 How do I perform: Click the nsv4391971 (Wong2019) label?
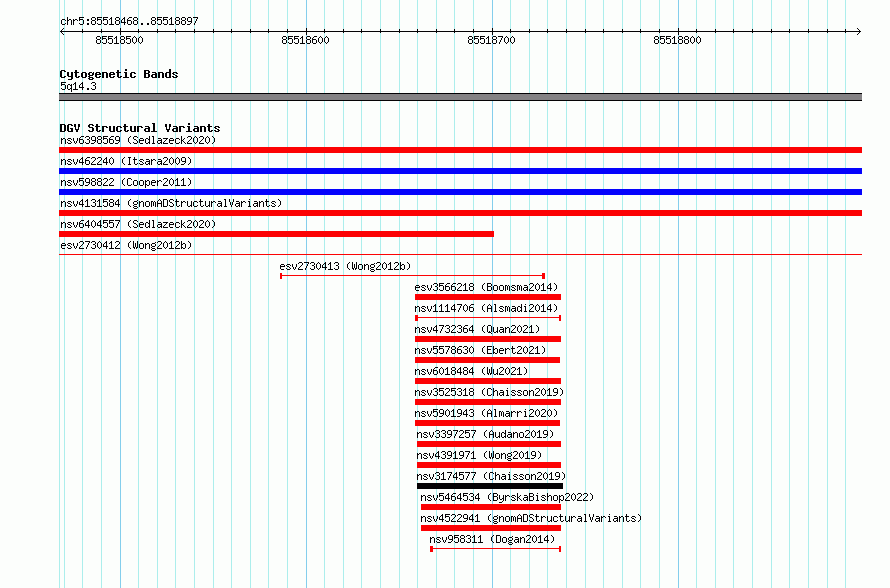[x=479, y=455]
